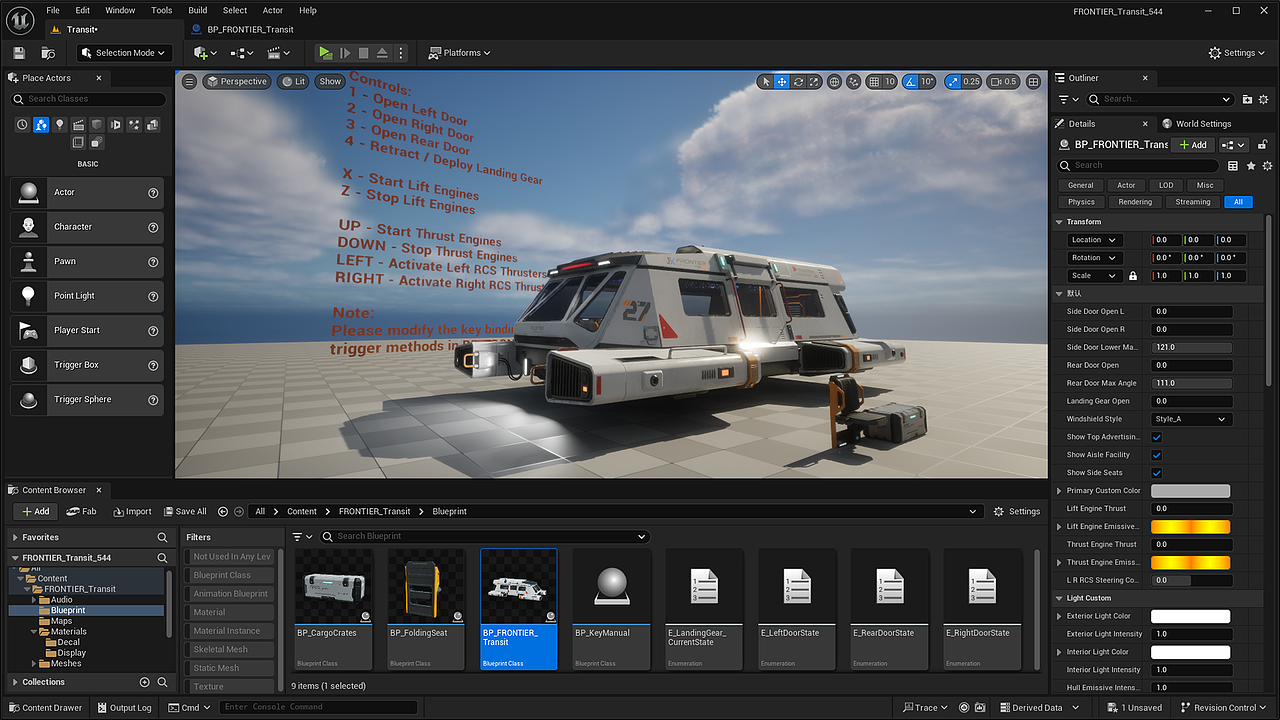Click add collection plus icon
Image resolution: width=1280 pixels, height=720 pixels.
144,682
